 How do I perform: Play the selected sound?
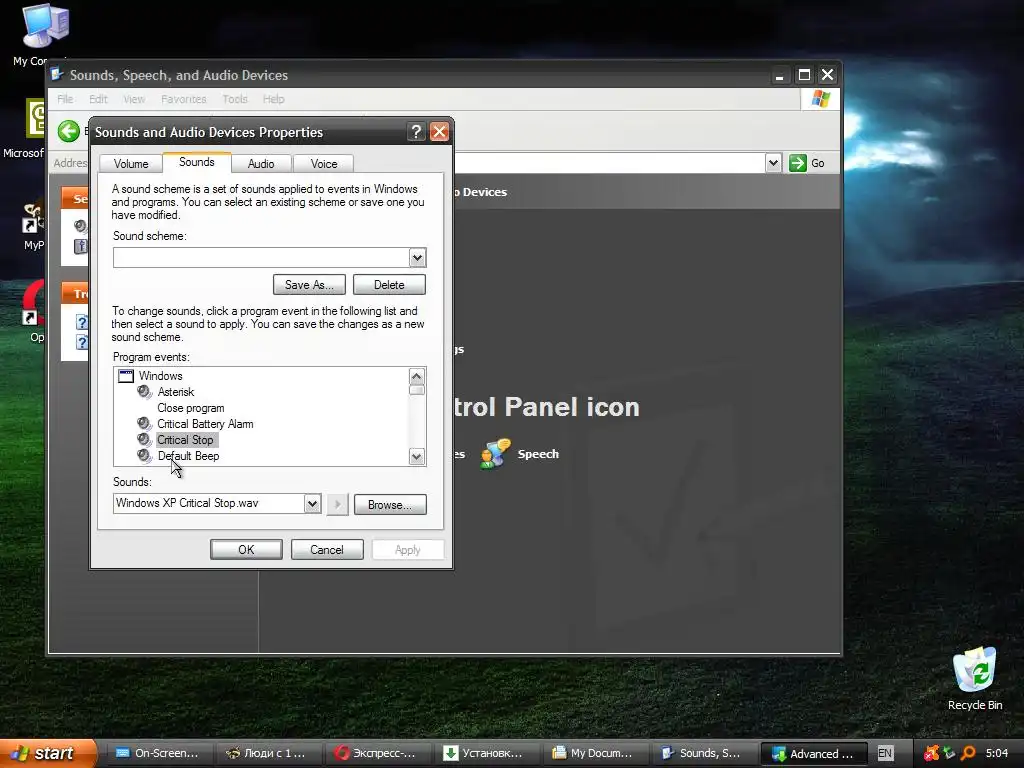337,504
